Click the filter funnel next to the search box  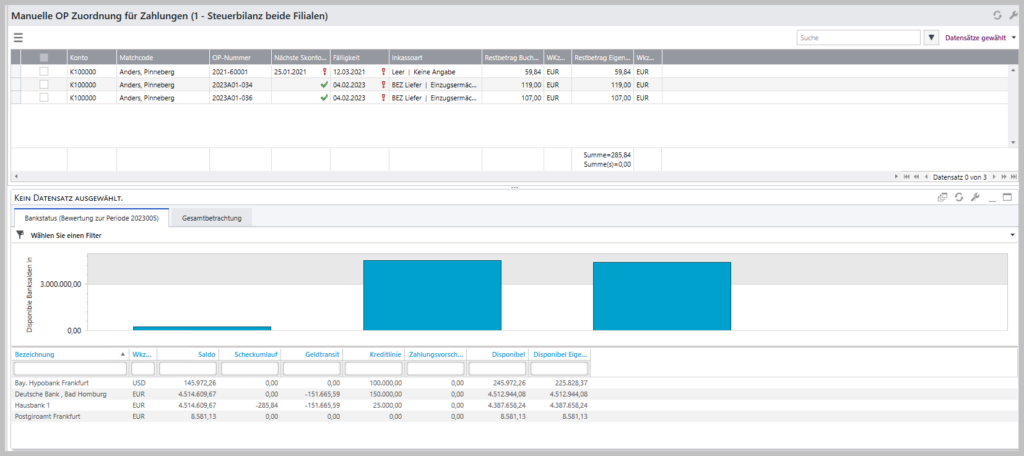tap(932, 38)
